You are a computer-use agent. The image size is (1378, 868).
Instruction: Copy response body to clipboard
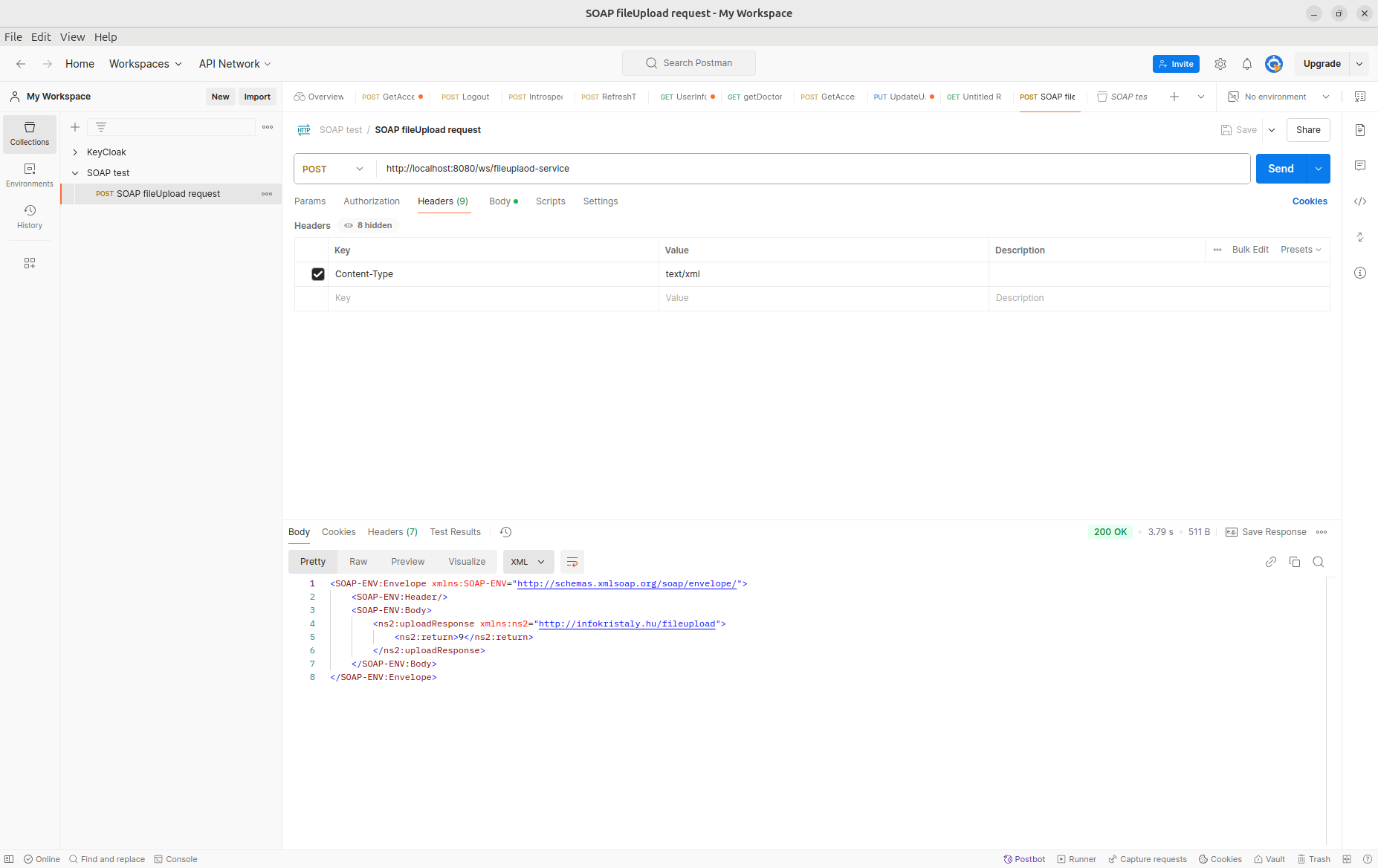pyautogui.click(x=1295, y=562)
